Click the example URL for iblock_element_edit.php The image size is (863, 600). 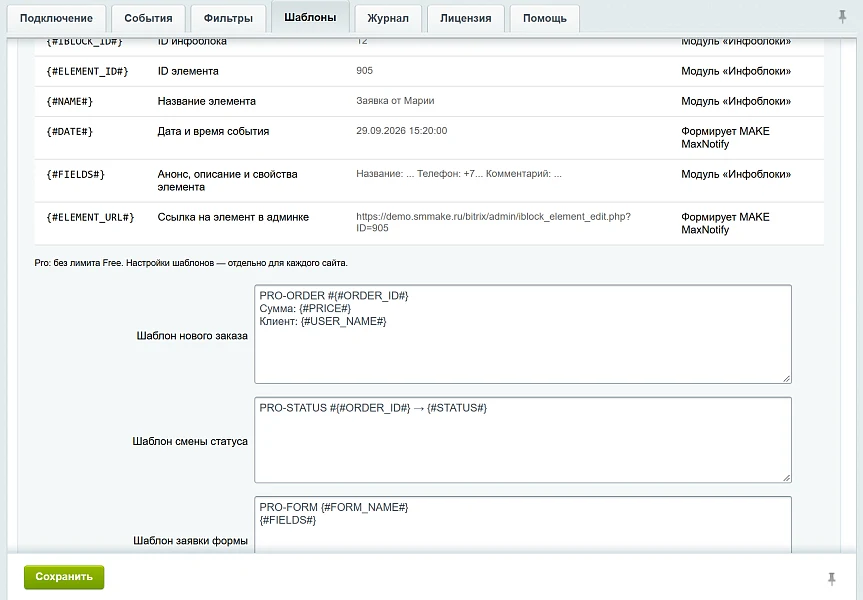[493, 222]
